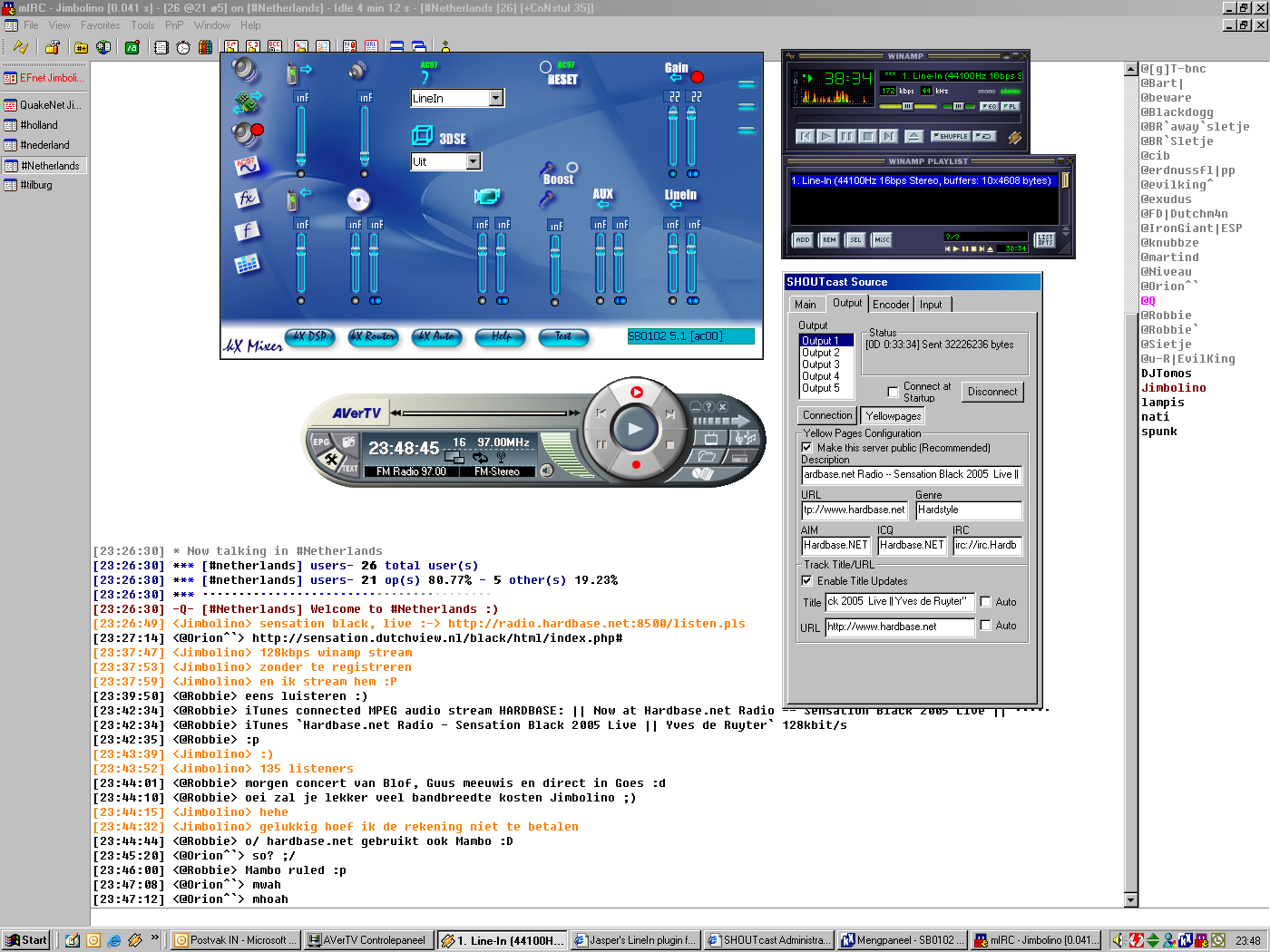Viewport: 1270px width, 952px height.
Task: Adjust the kX Mixer Boost slider
Action: tap(555, 263)
